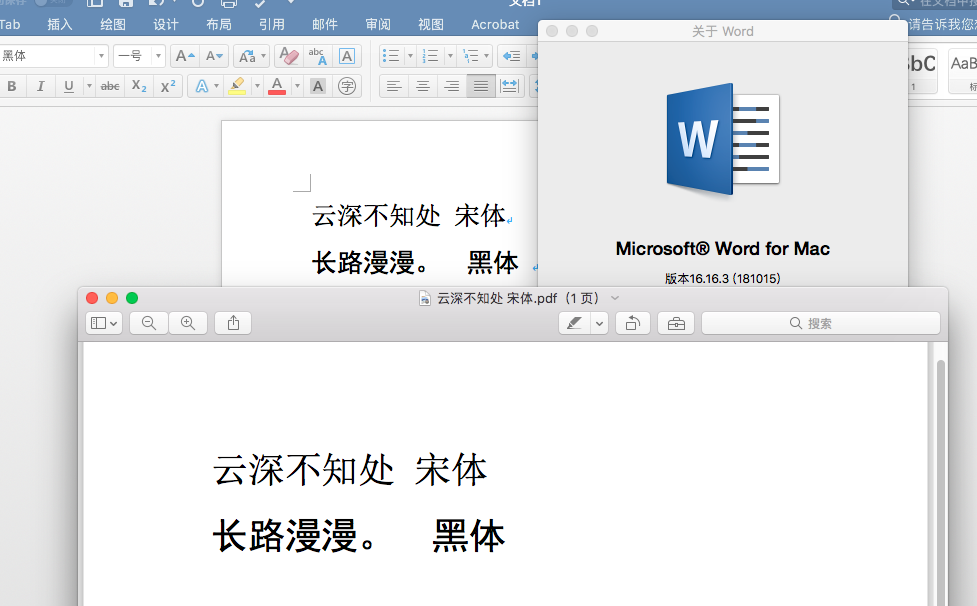
Task: Expand font color dropdown arrow
Action: coord(297,86)
